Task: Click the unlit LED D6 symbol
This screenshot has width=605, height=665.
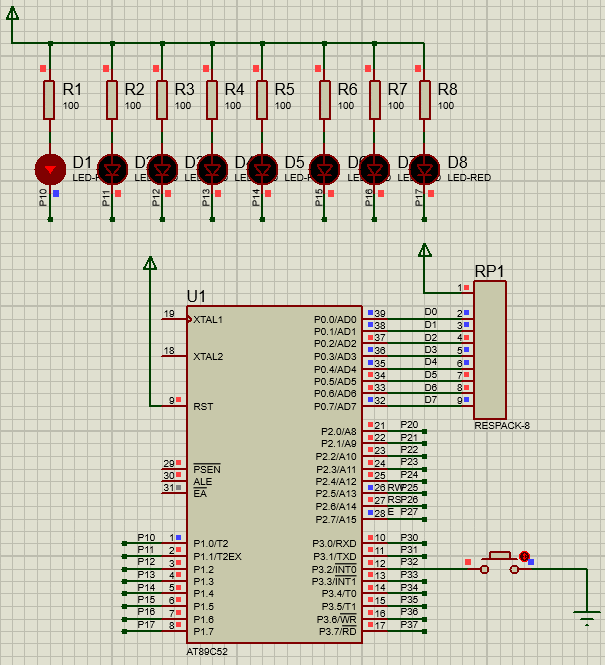Action: tap(325, 170)
